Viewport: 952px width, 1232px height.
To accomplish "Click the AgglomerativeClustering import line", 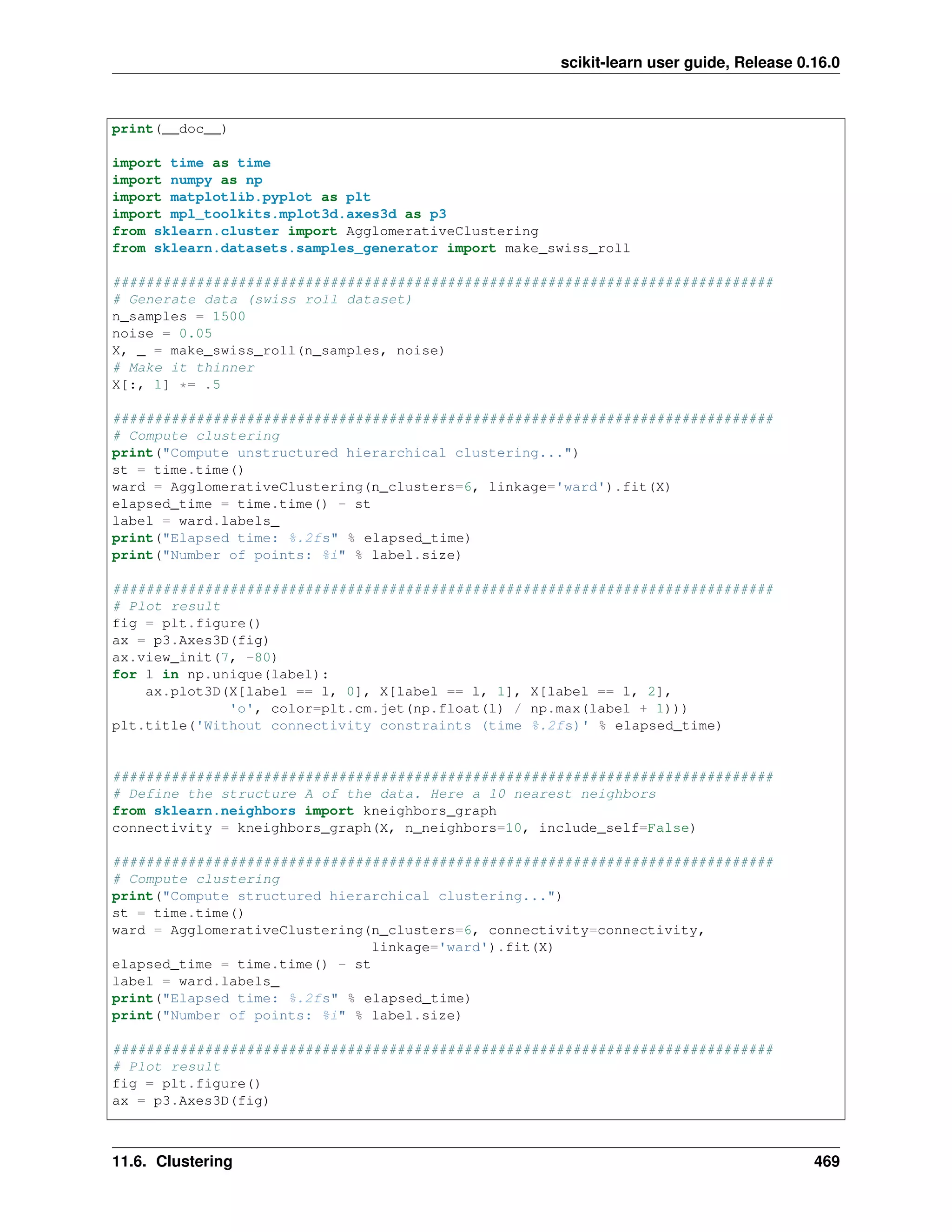I will pyautogui.click(x=325, y=231).
